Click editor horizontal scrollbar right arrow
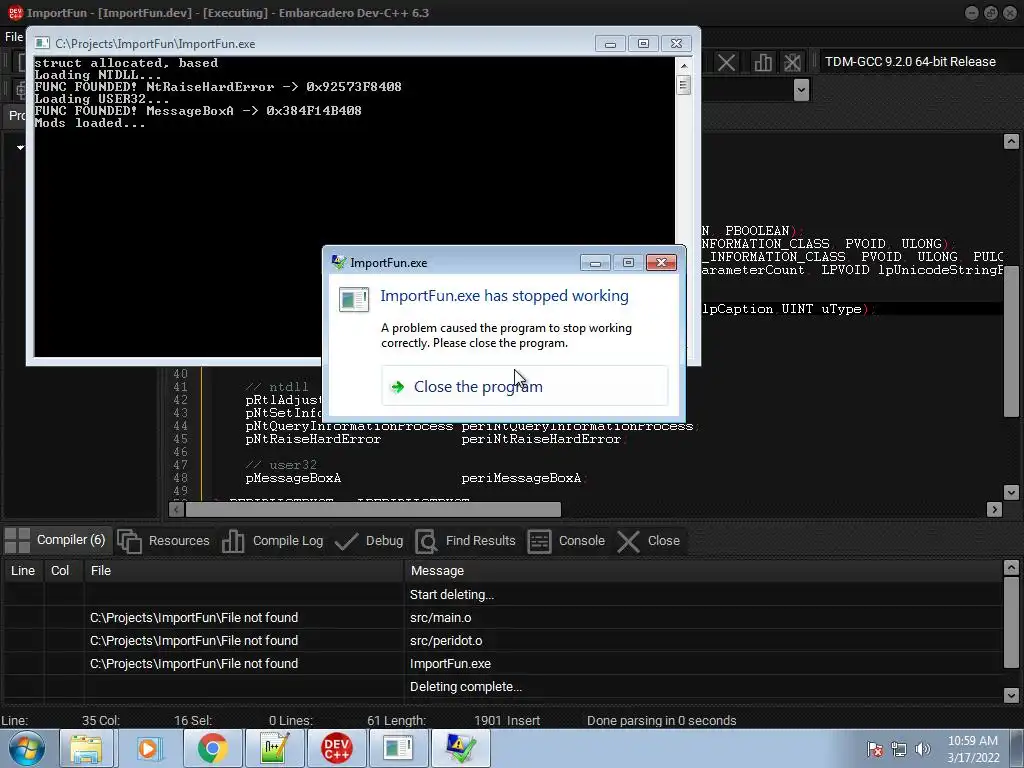Screen dimensions: 1024x768 tap(994, 509)
